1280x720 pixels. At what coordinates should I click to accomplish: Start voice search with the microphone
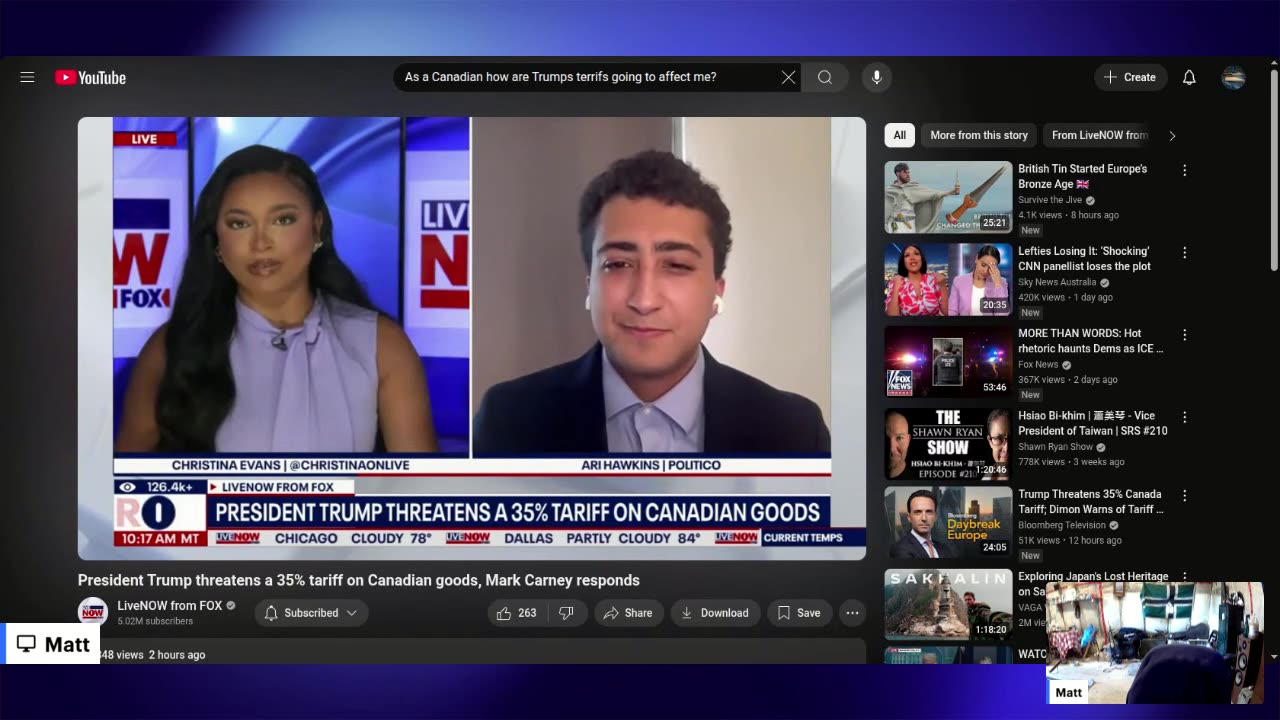coord(876,77)
